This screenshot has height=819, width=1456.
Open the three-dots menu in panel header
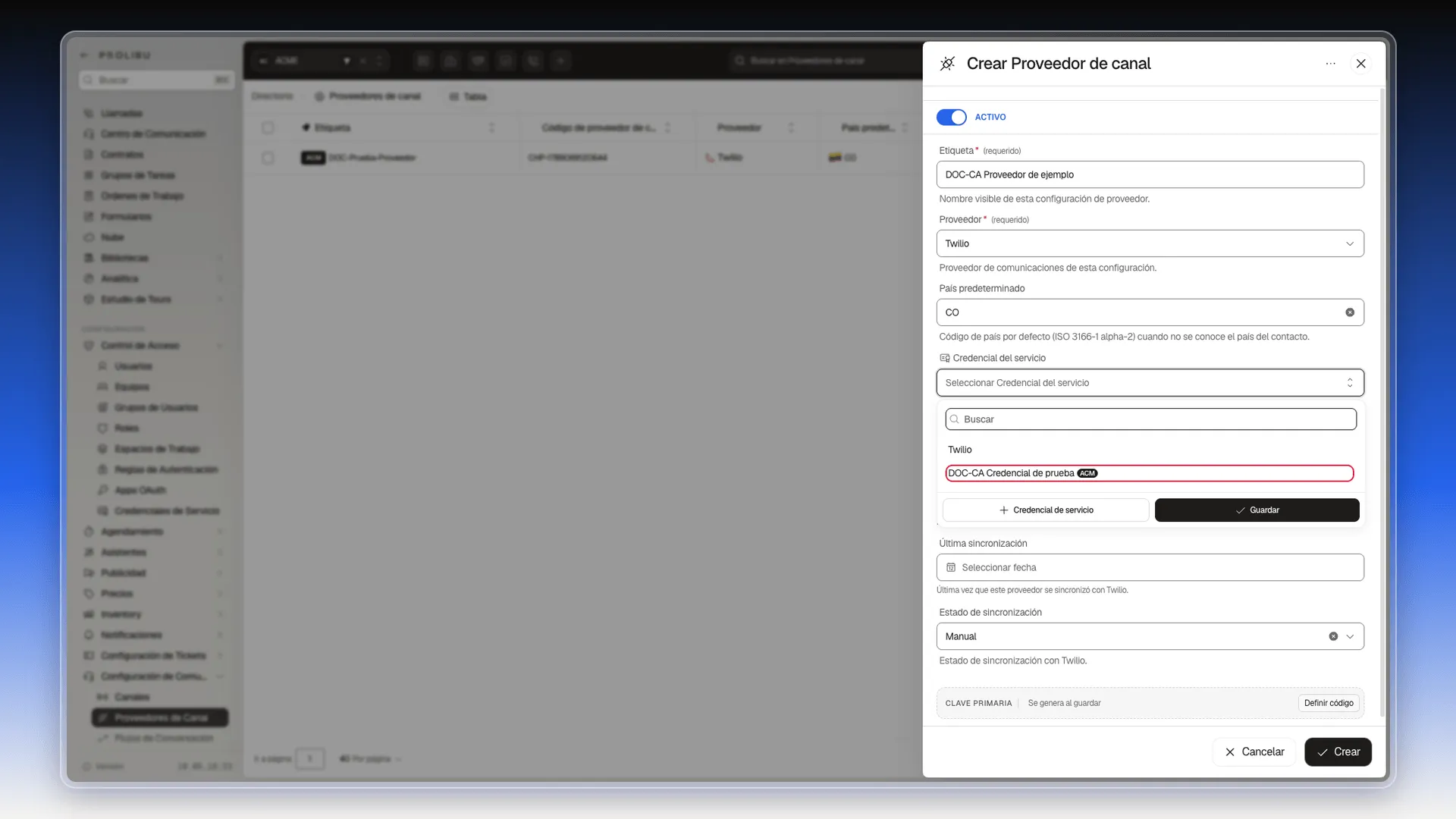tap(1330, 64)
